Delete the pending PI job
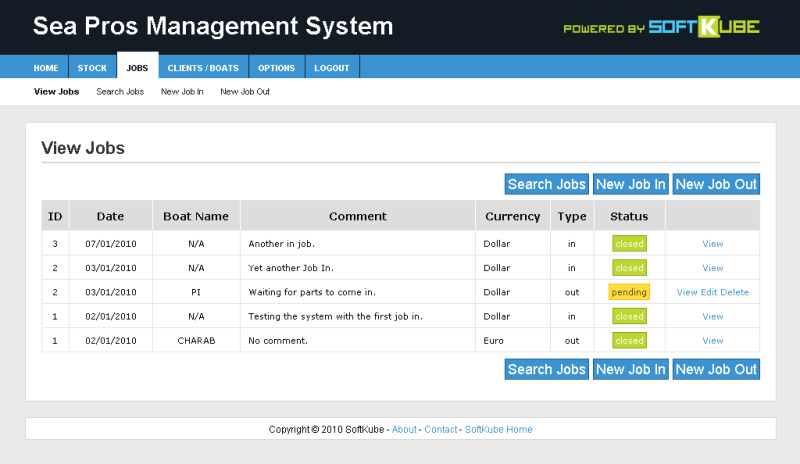Viewport: 800px width, 464px height. [735, 292]
